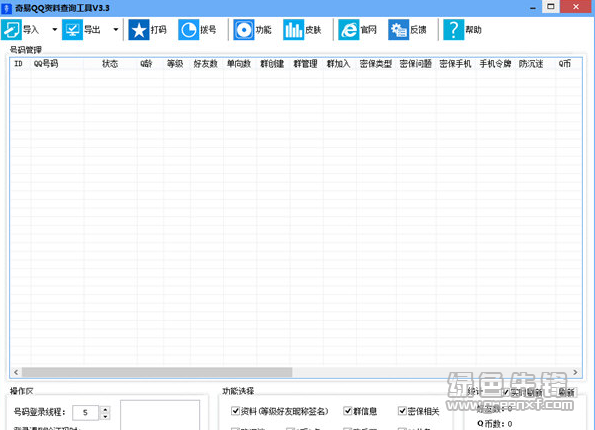
Task: Click the 导出 export icon
Action: pos(72,30)
